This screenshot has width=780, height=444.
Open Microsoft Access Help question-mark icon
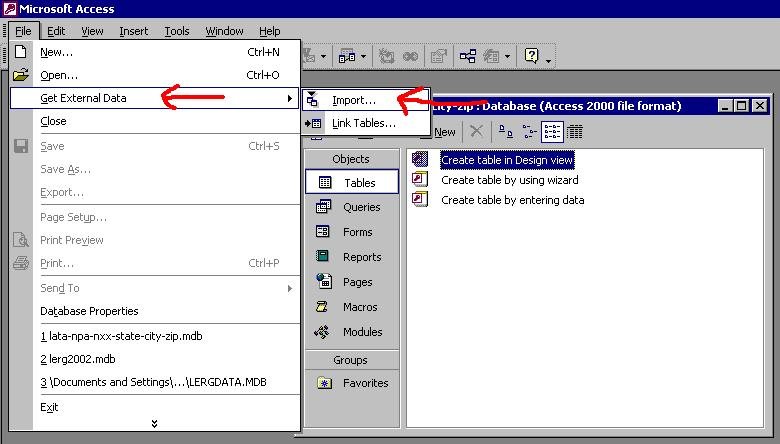[531, 55]
